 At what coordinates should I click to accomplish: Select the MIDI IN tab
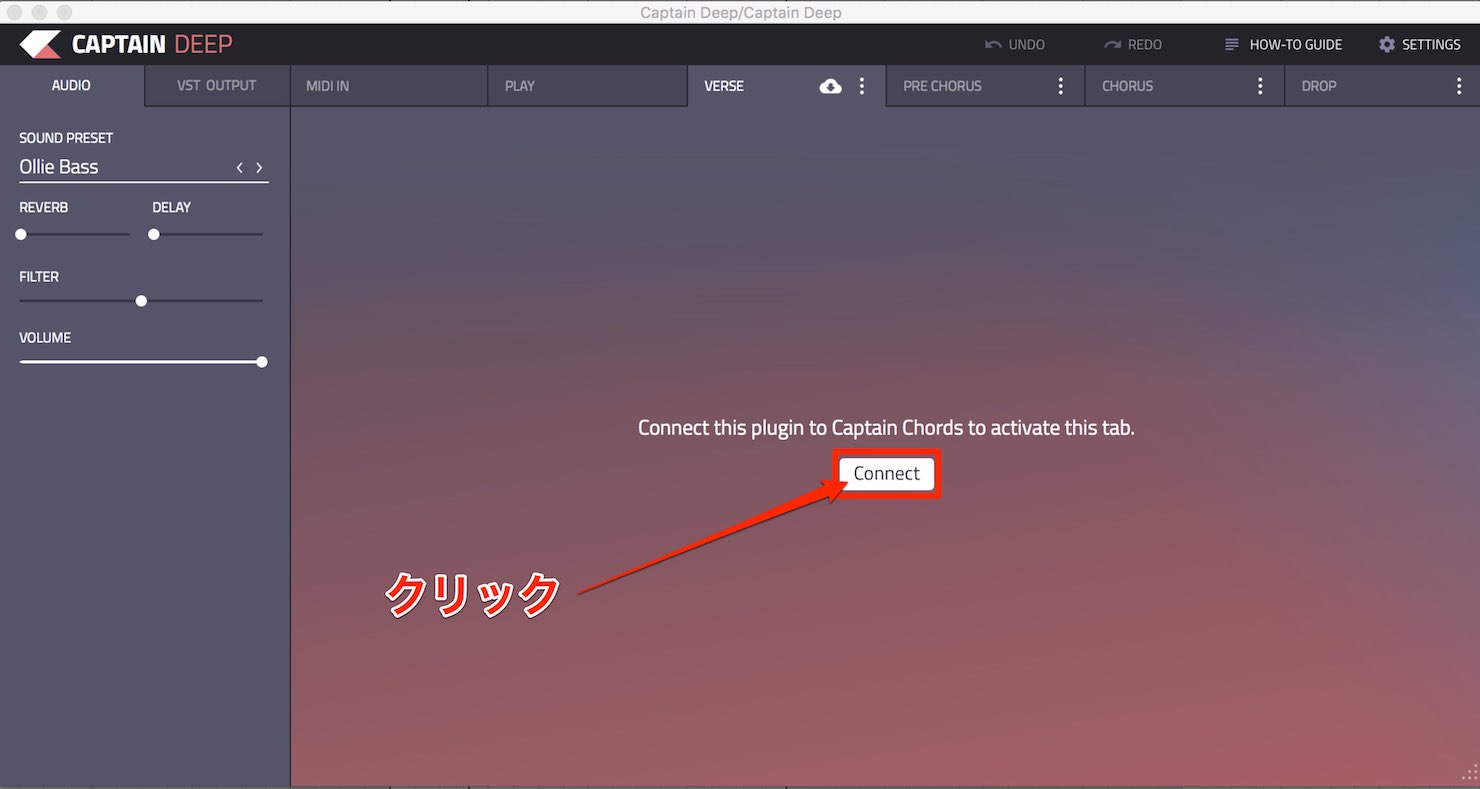389,86
